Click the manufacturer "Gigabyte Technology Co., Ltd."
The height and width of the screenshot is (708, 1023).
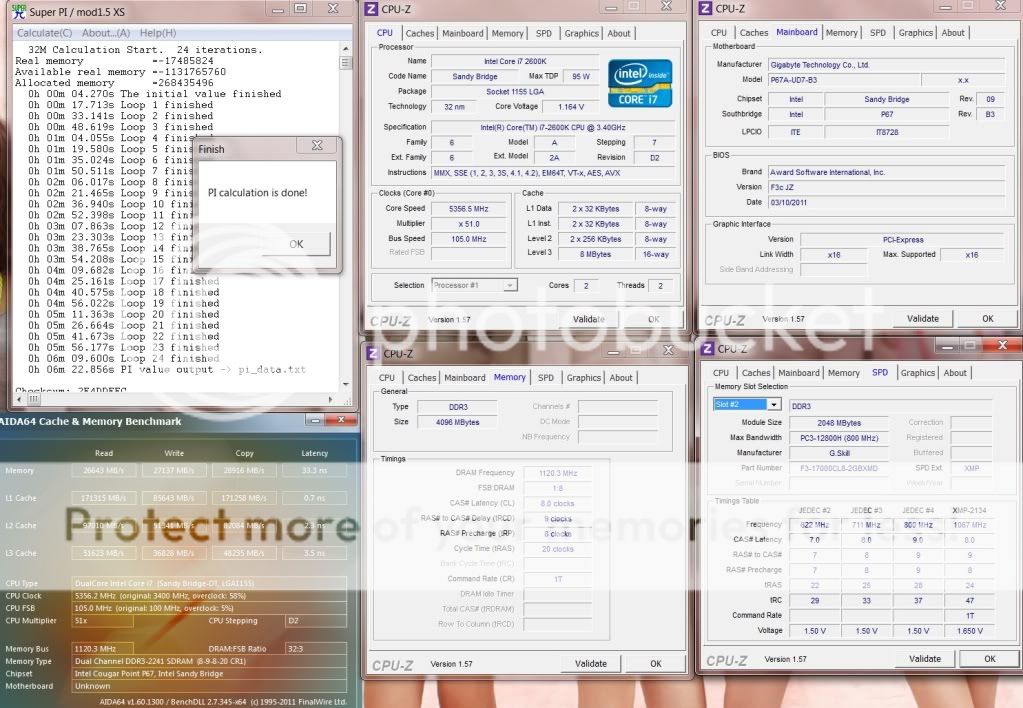(x=887, y=65)
